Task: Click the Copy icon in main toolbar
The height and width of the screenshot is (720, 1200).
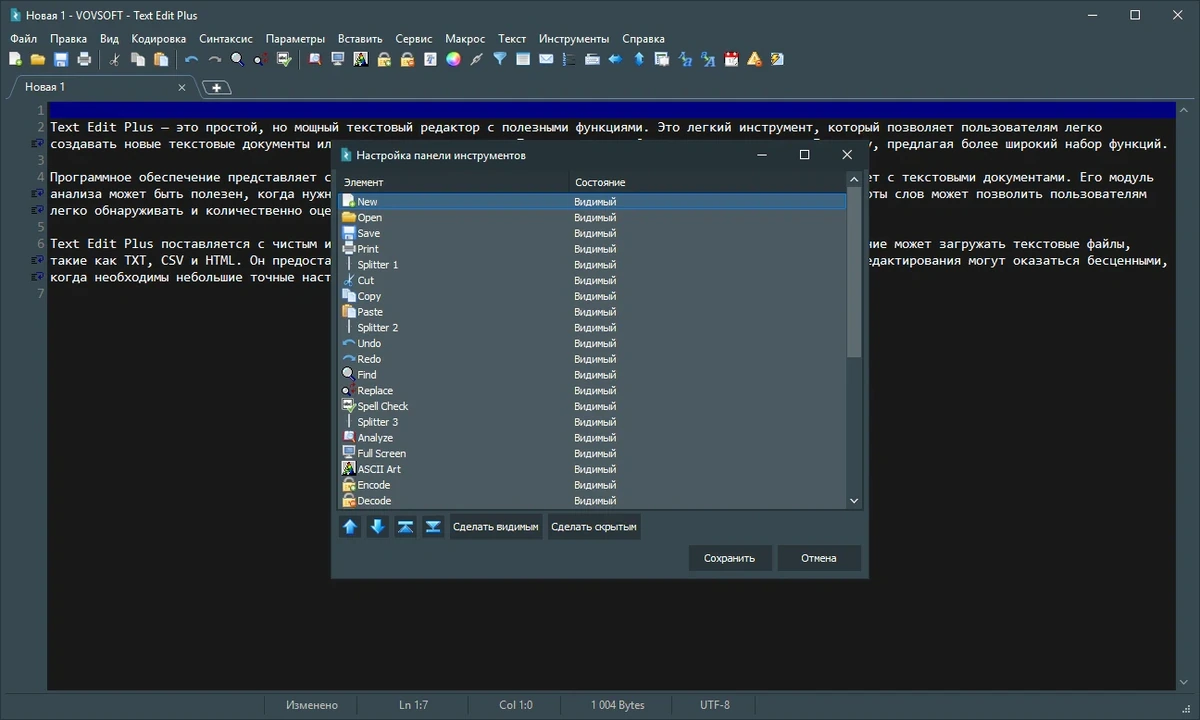Action: tap(138, 59)
